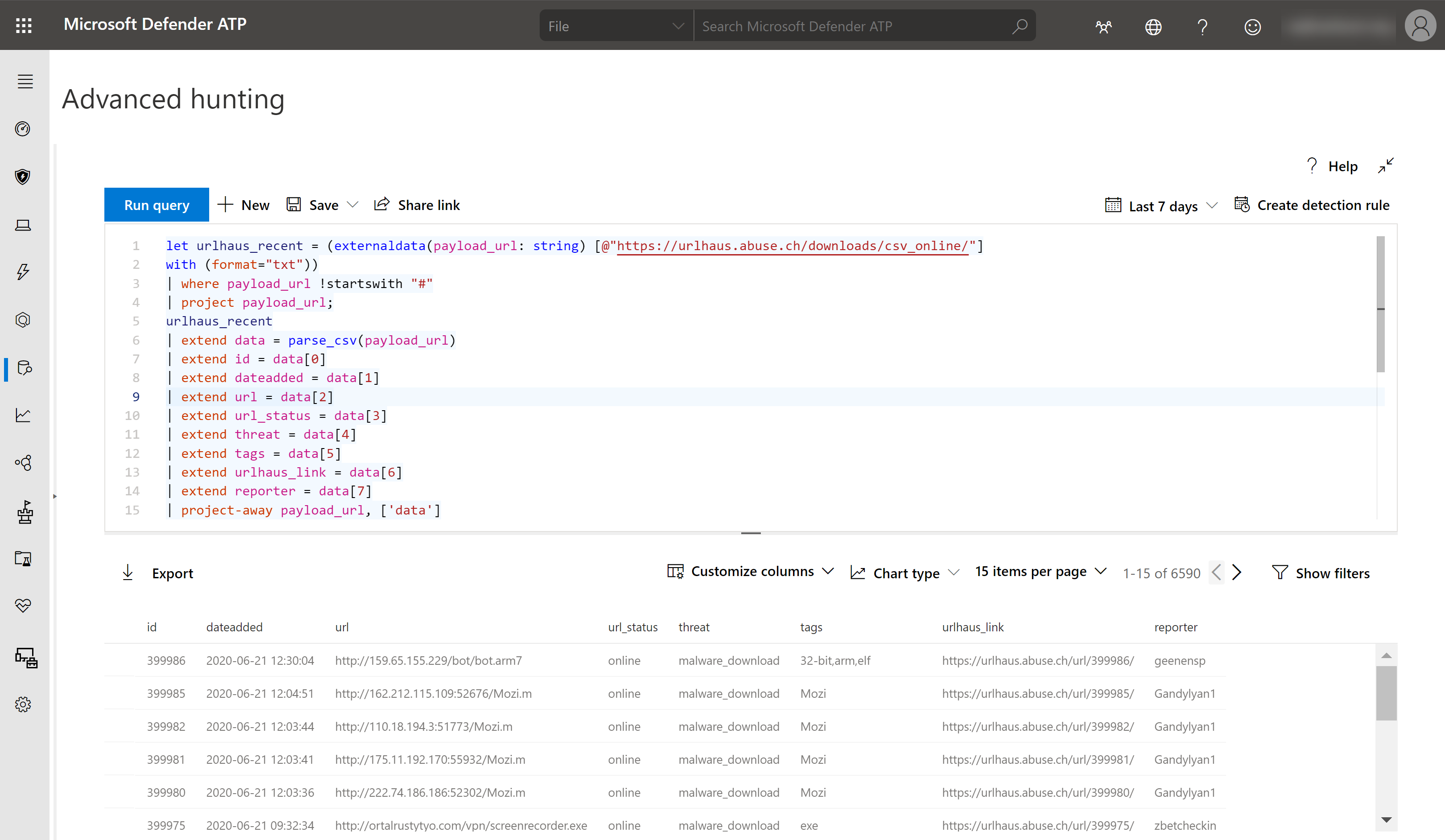Open the Service health heart icon
The image size is (1445, 840).
tap(23, 605)
